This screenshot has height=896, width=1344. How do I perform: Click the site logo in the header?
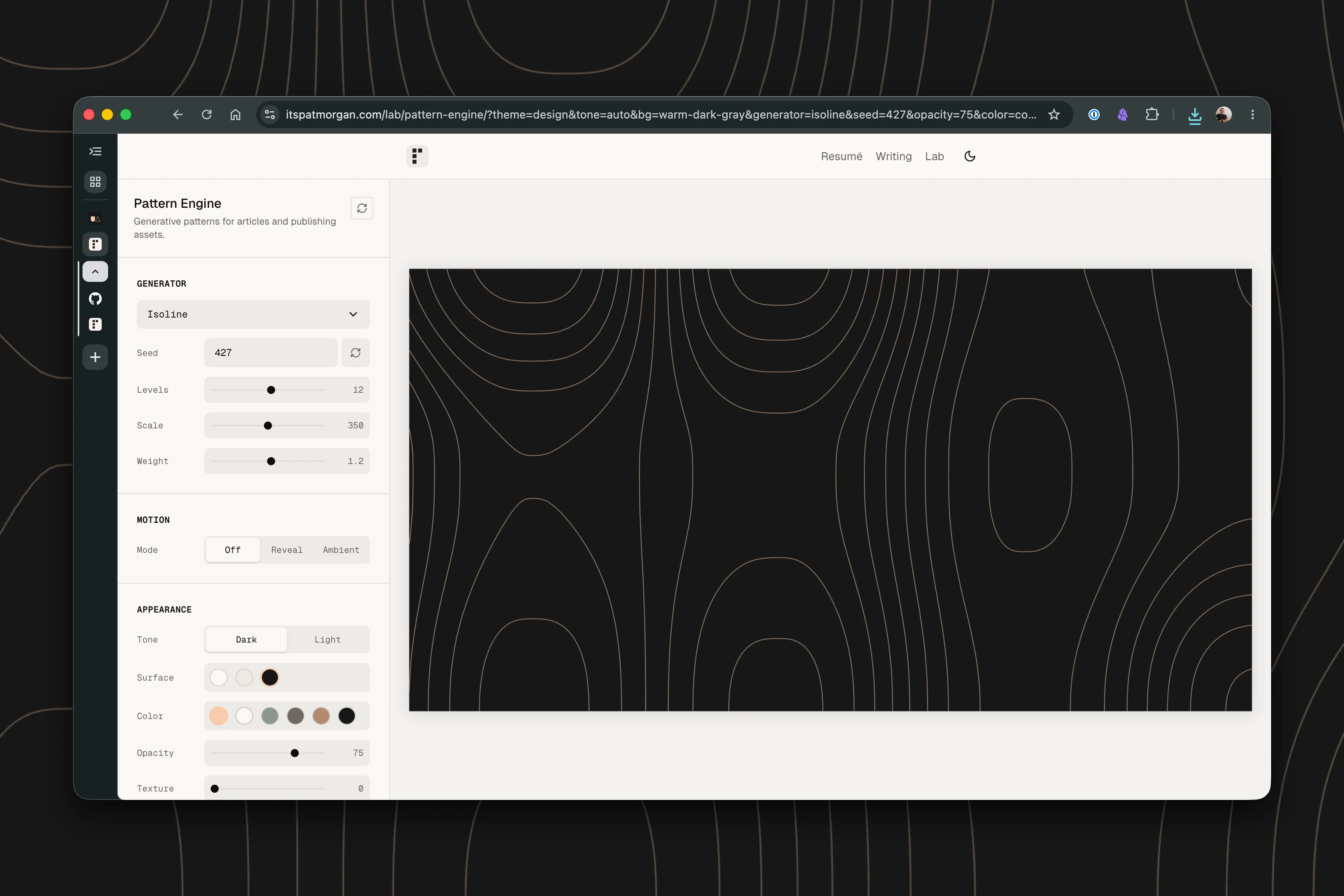417,156
